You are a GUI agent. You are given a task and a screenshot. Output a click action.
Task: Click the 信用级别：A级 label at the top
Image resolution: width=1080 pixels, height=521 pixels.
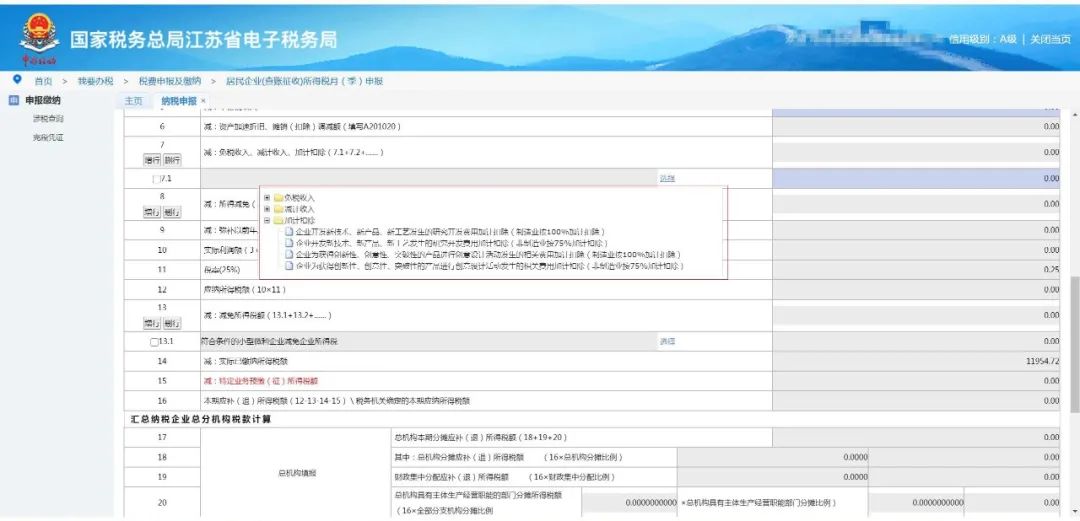(x=983, y=39)
